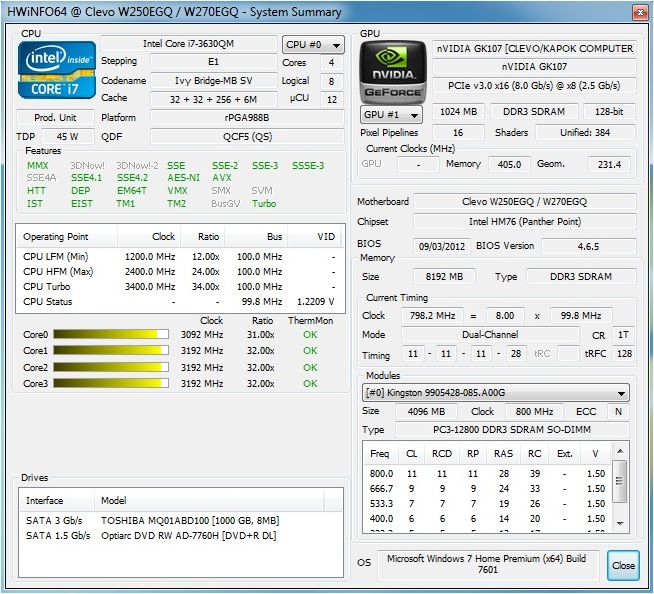Click the Freq column header in module table

click(x=380, y=453)
